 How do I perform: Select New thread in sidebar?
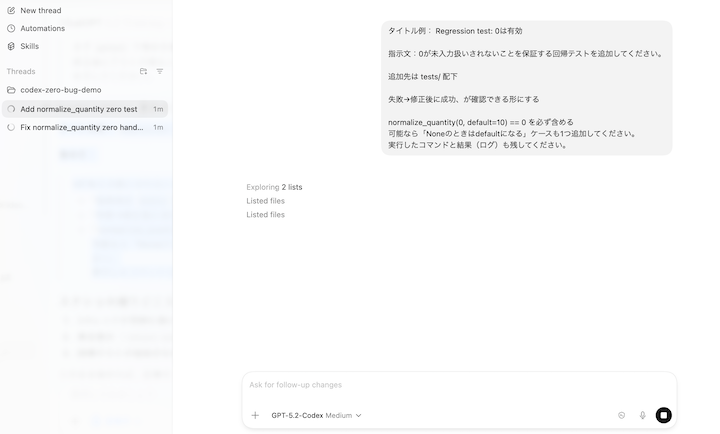click(41, 10)
